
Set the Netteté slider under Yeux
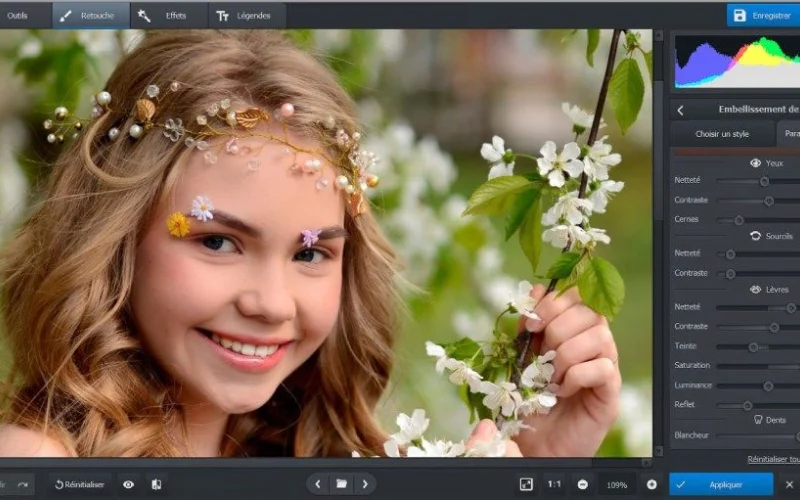tap(764, 181)
